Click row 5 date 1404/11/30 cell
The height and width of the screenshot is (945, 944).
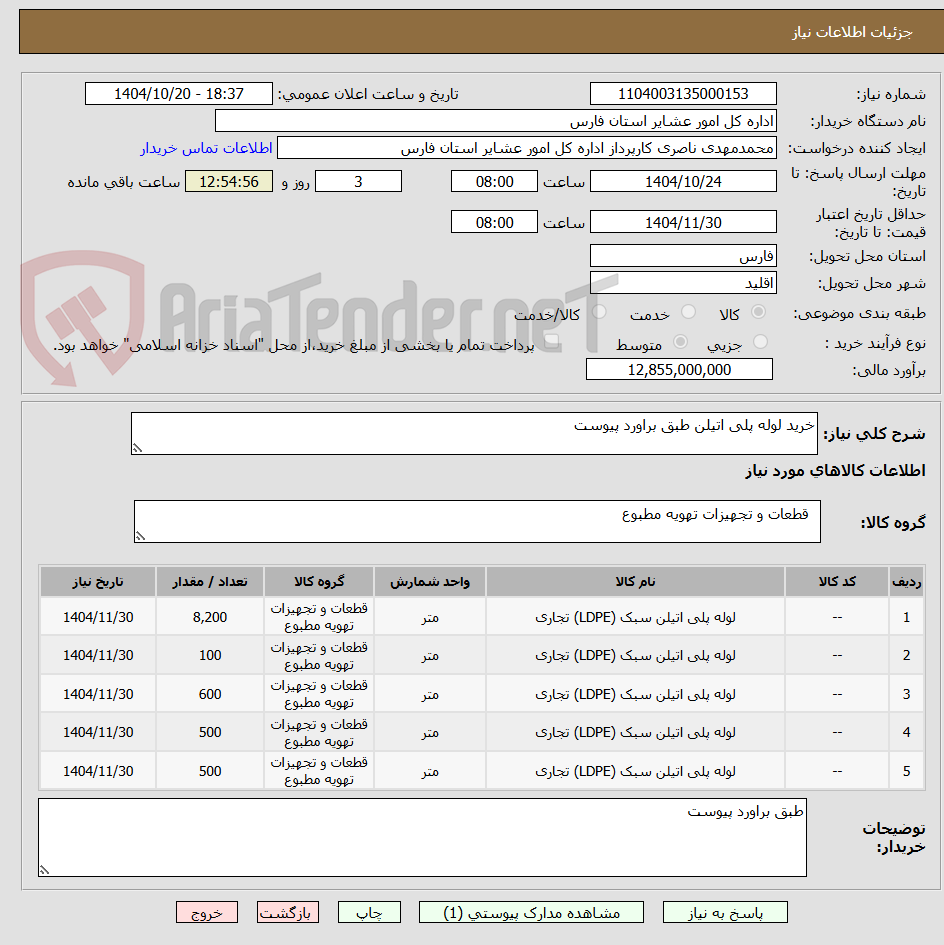tap(98, 771)
